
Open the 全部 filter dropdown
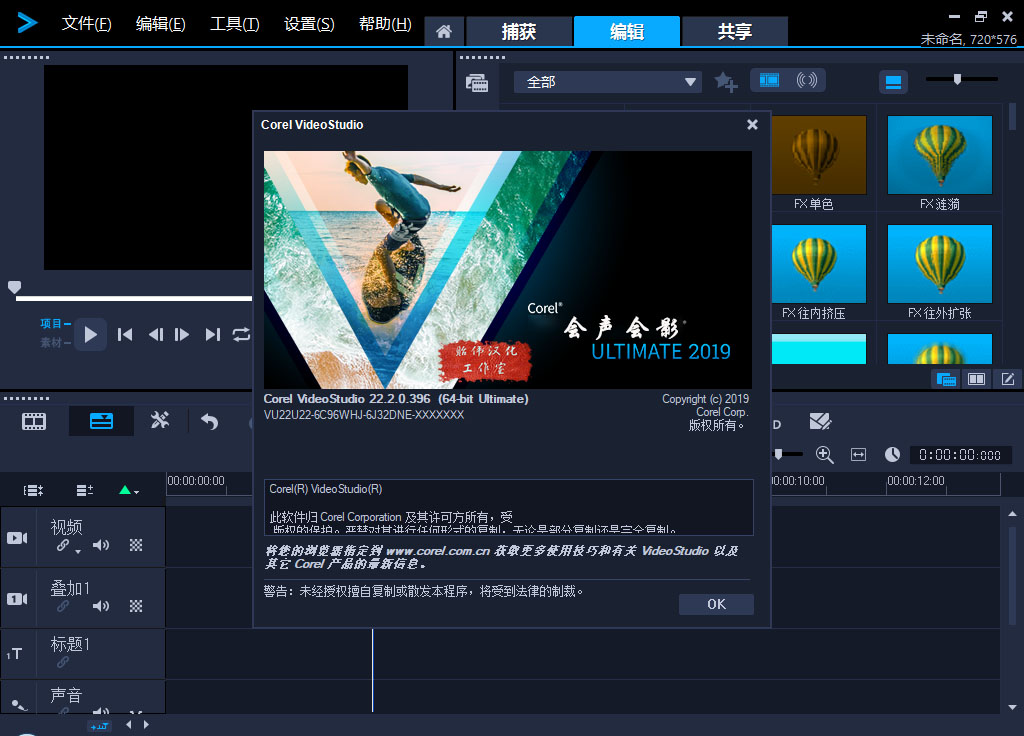pos(607,82)
